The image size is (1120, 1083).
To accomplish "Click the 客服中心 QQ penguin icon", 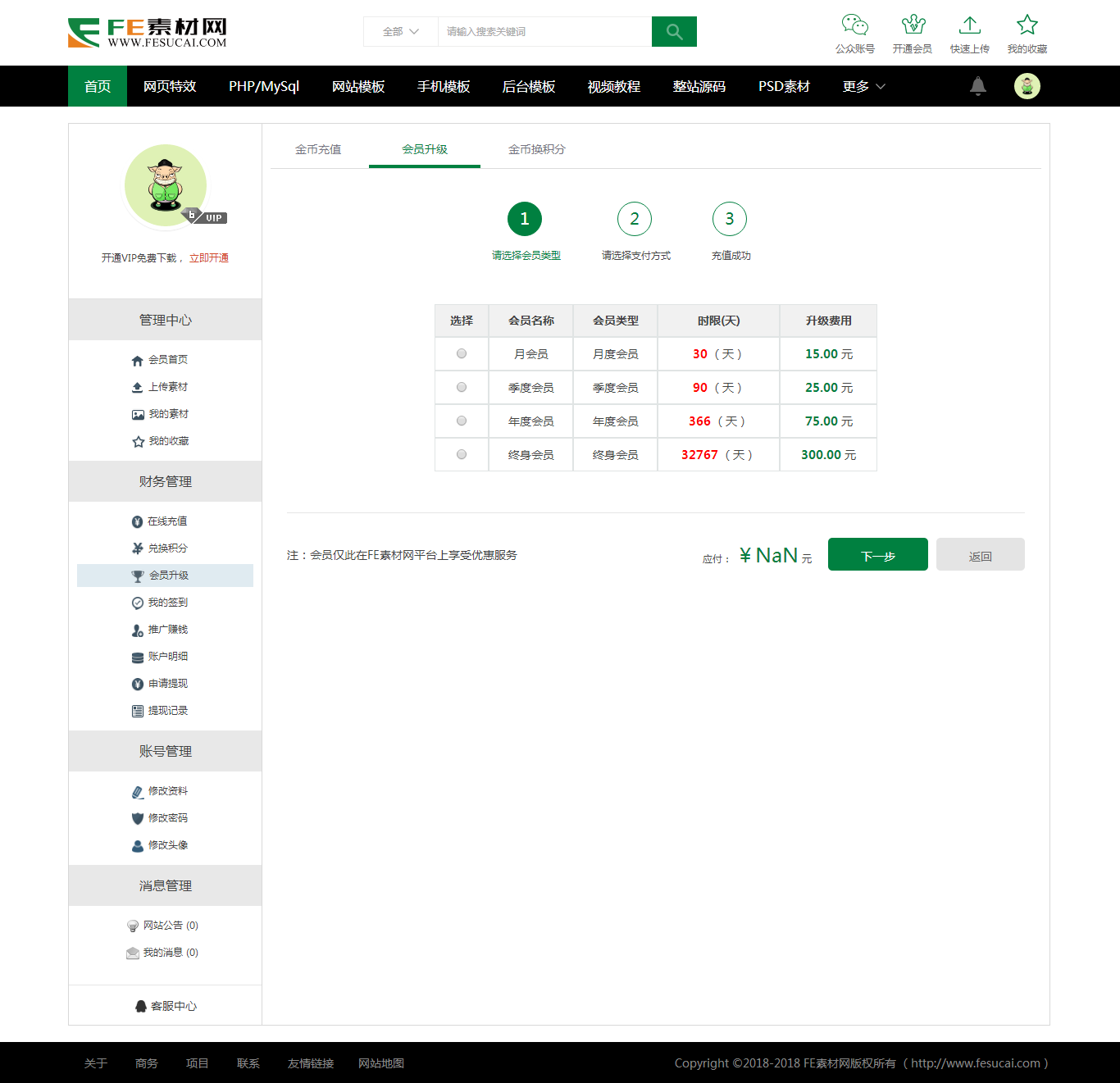I will (x=141, y=1006).
